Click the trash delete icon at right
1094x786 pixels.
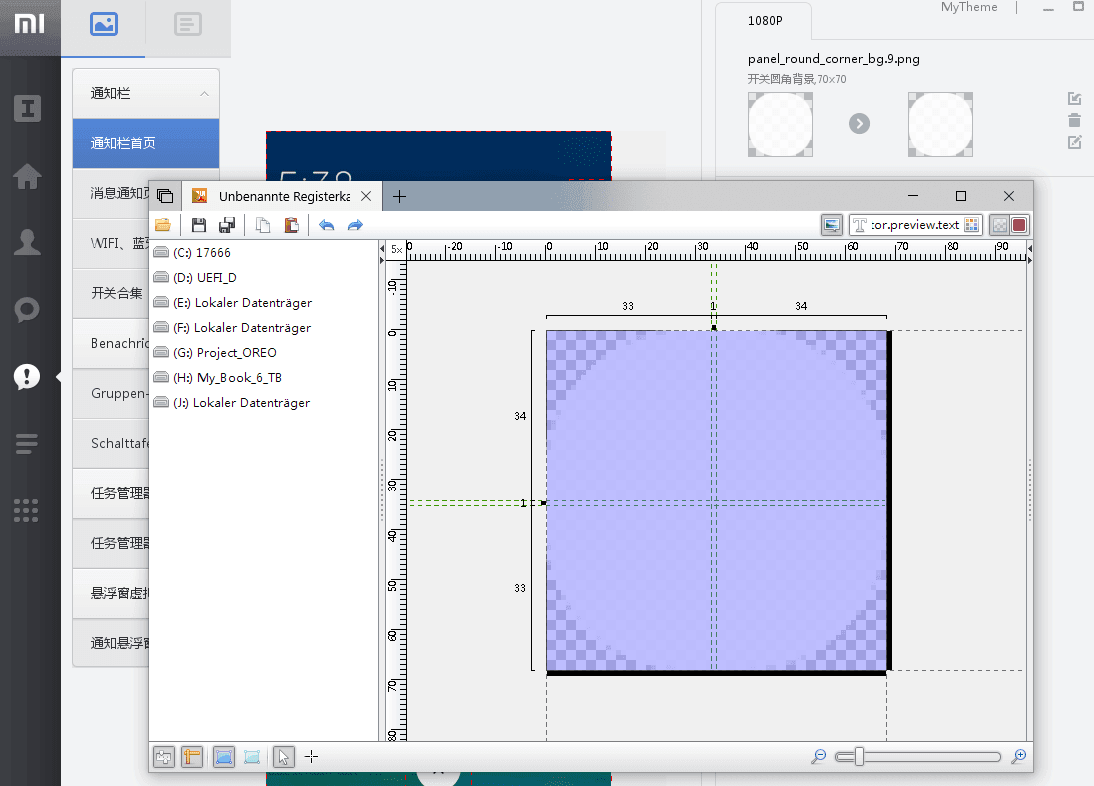tap(1074, 121)
